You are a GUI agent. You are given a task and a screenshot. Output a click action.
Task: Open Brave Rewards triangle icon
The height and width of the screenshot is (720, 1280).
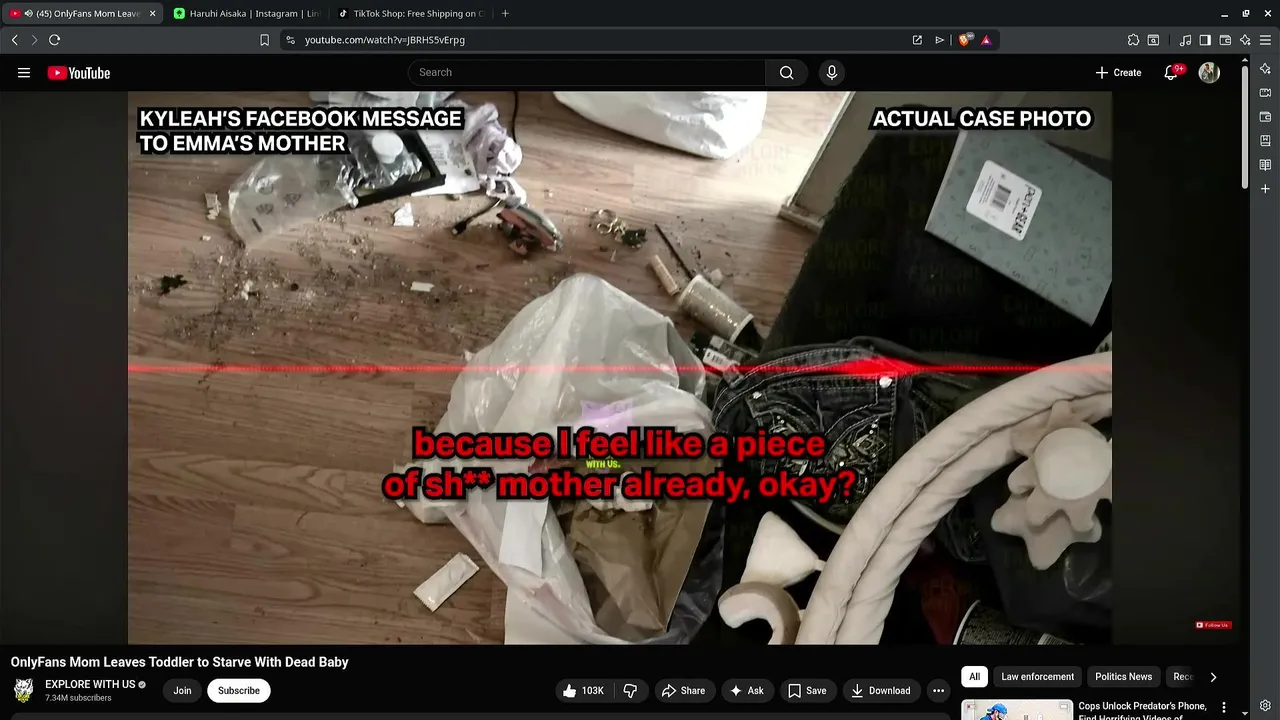(x=986, y=40)
